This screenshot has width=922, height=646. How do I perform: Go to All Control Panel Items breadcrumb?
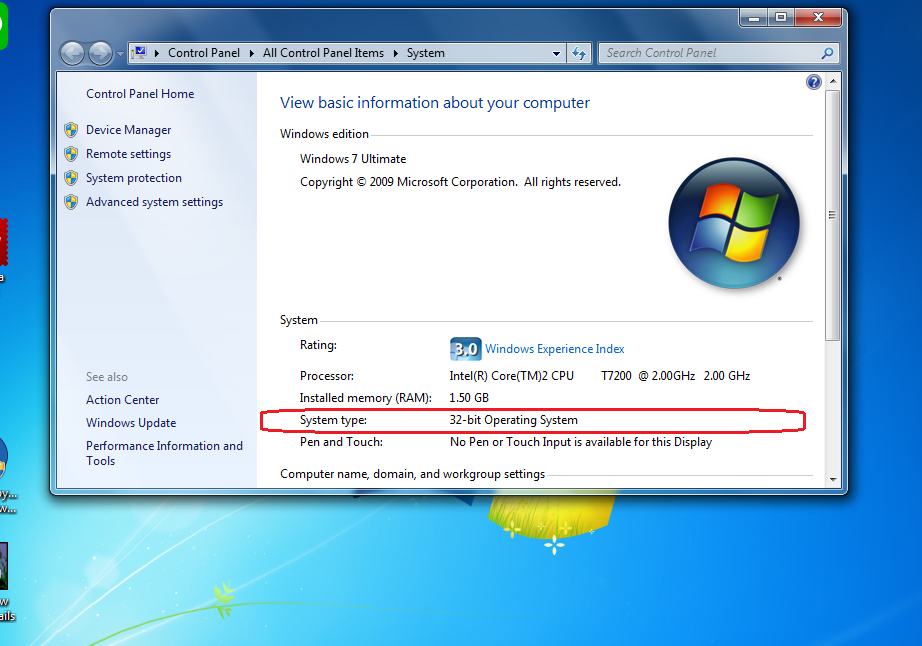(x=323, y=53)
